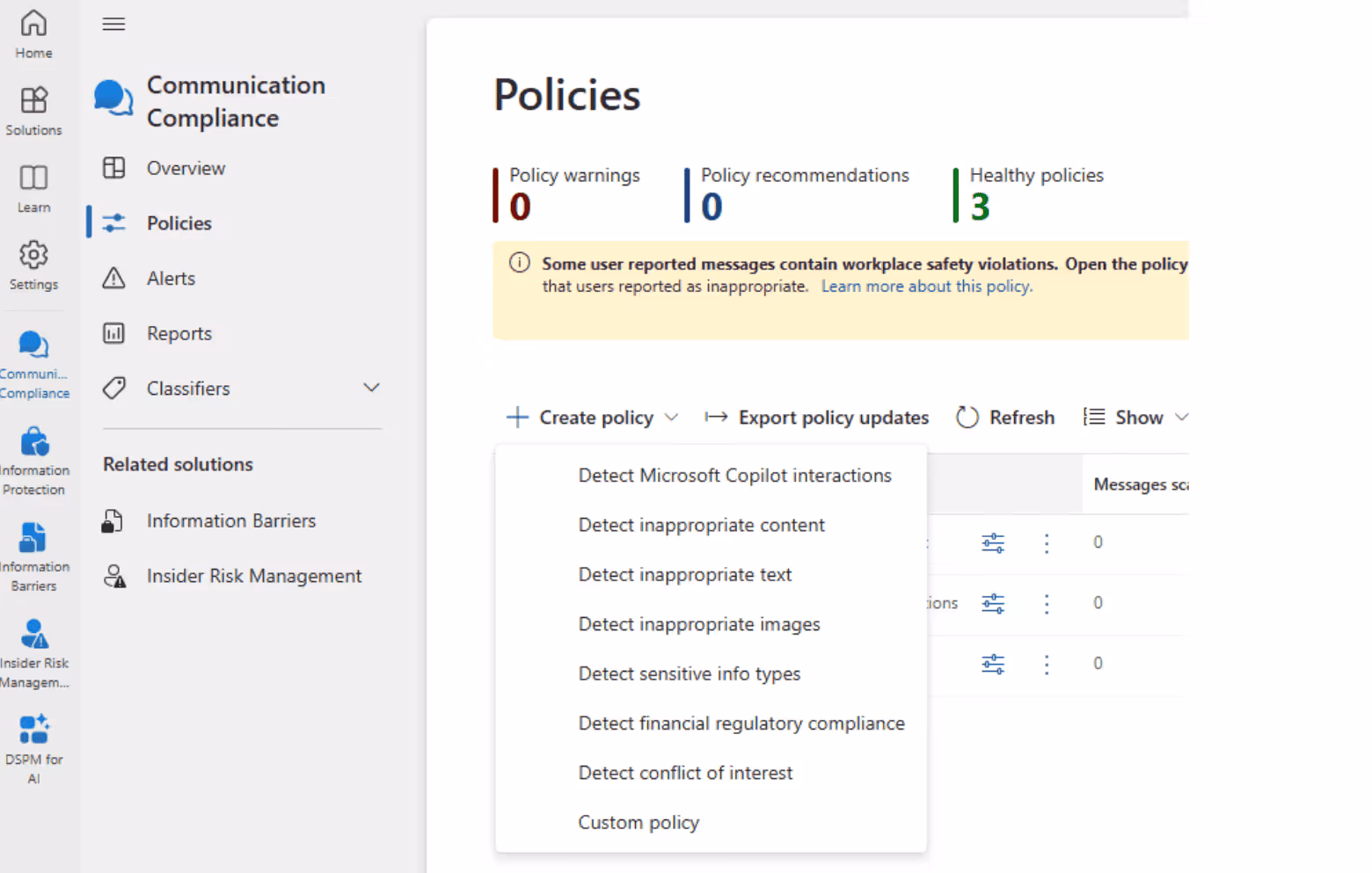Collapse the navigation hamburger menu
The width and height of the screenshot is (1372, 873).
(x=113, y=25)
